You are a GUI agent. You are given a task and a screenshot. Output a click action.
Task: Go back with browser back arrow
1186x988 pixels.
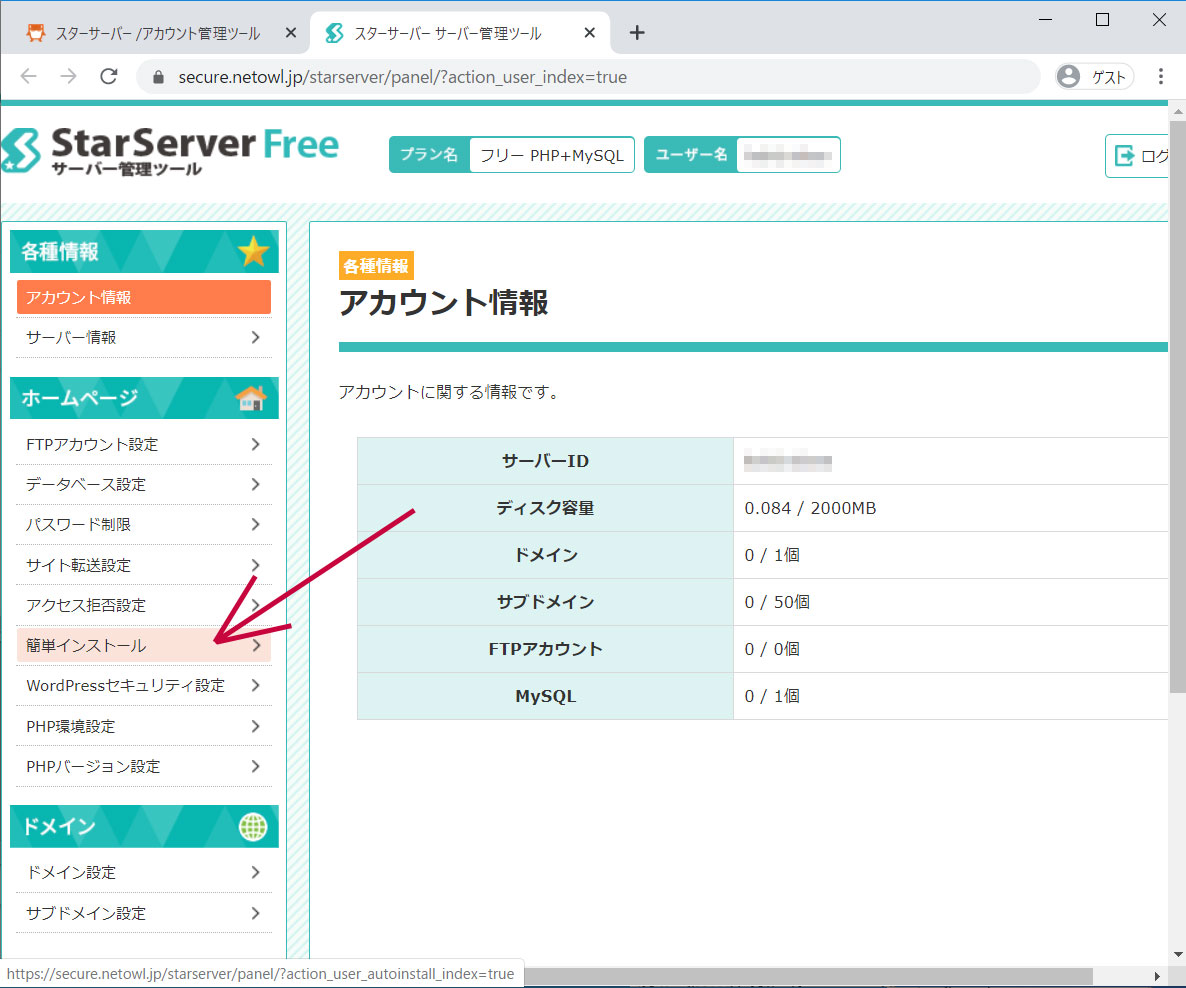(x=29, y=76)
